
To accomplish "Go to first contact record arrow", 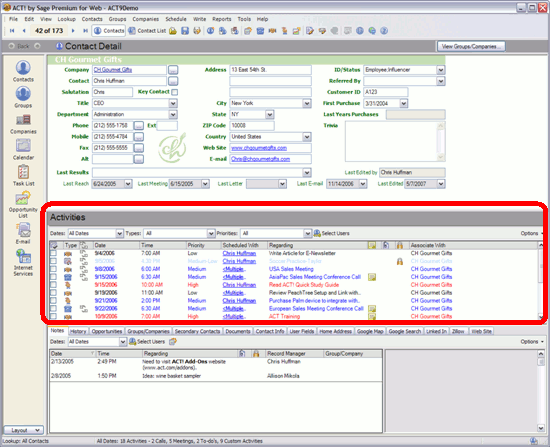I will coord(12,31).
